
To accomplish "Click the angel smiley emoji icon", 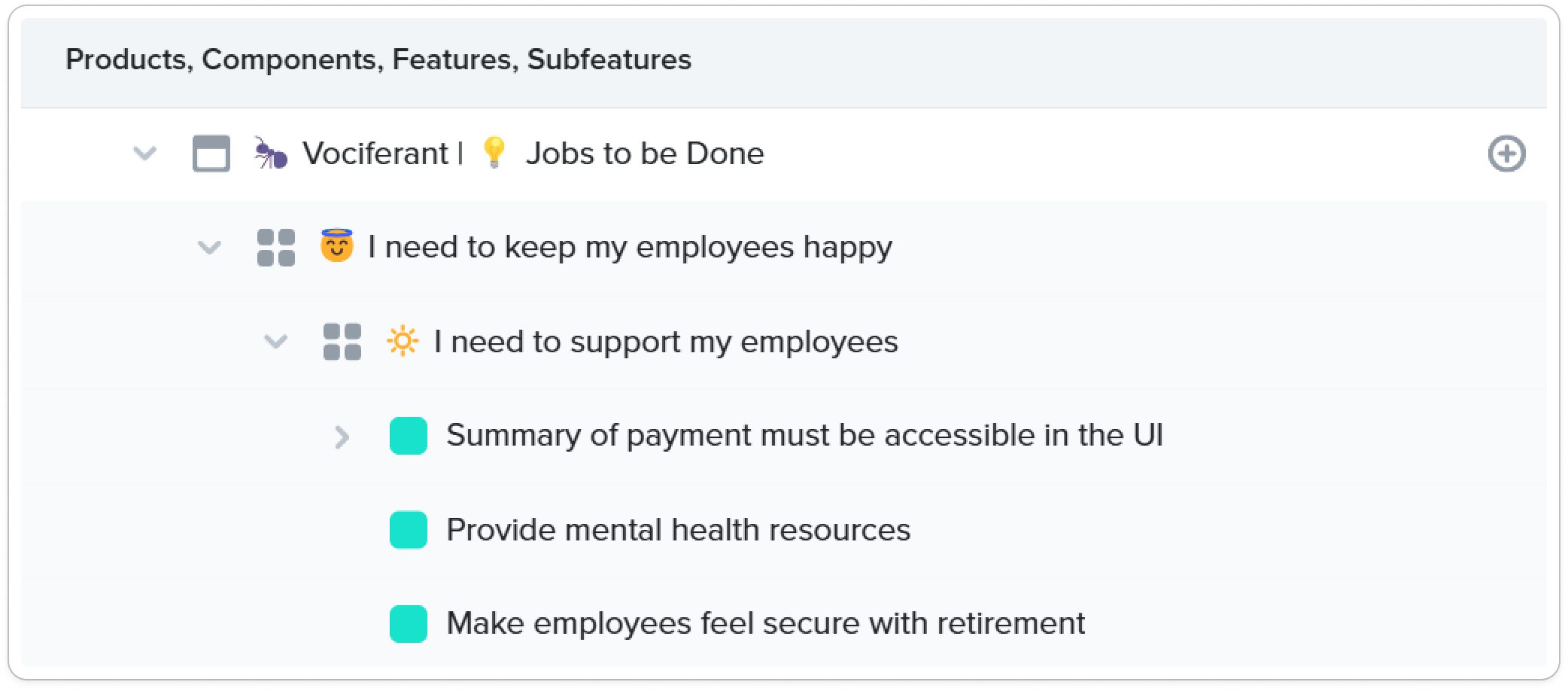I will (x=336, y=246).
